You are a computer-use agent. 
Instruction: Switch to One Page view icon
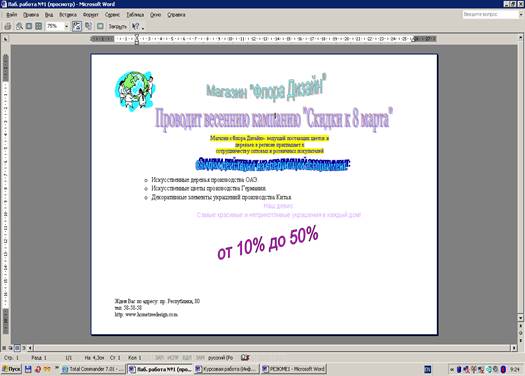29,26
